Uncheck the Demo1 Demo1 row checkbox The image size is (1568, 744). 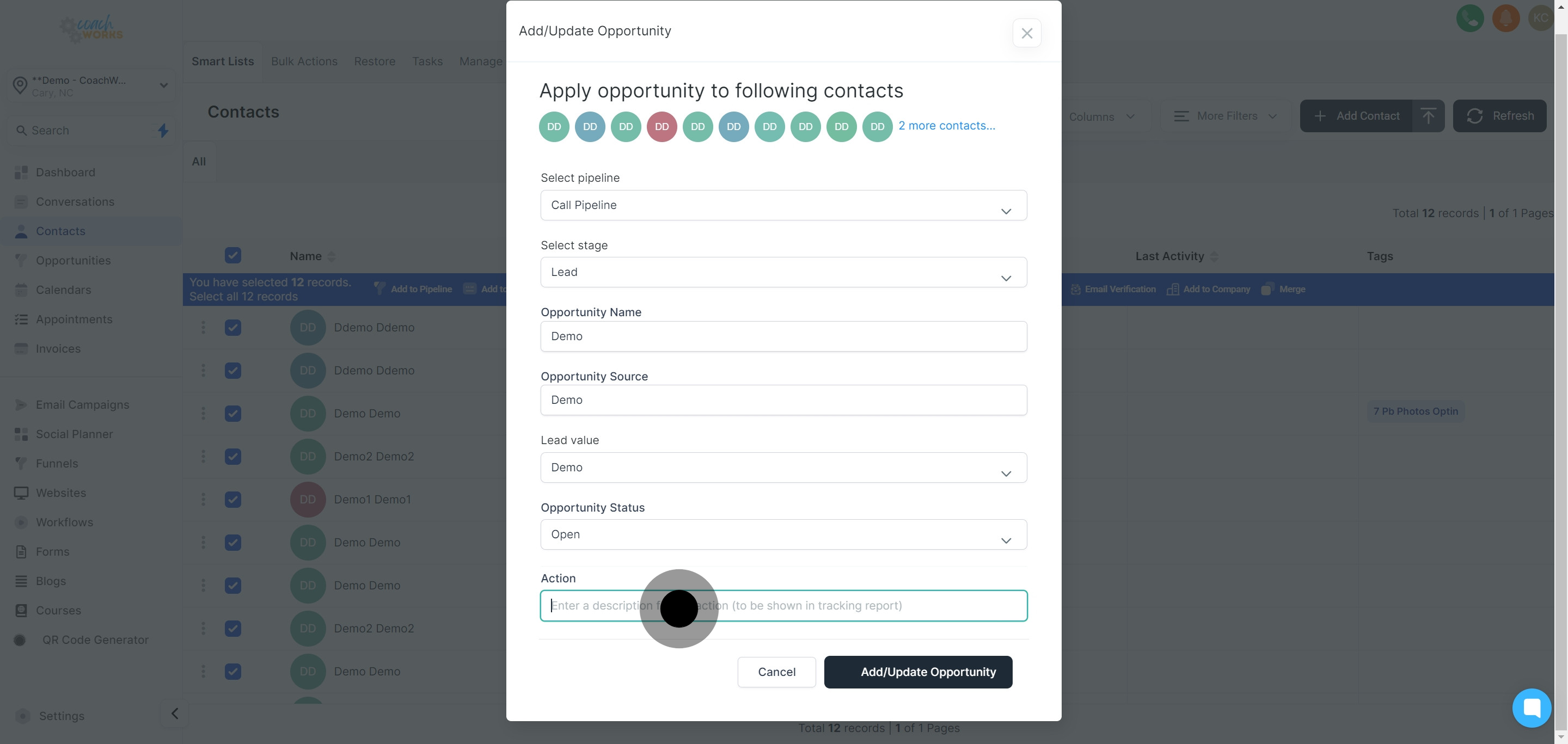tap(232, 500)
